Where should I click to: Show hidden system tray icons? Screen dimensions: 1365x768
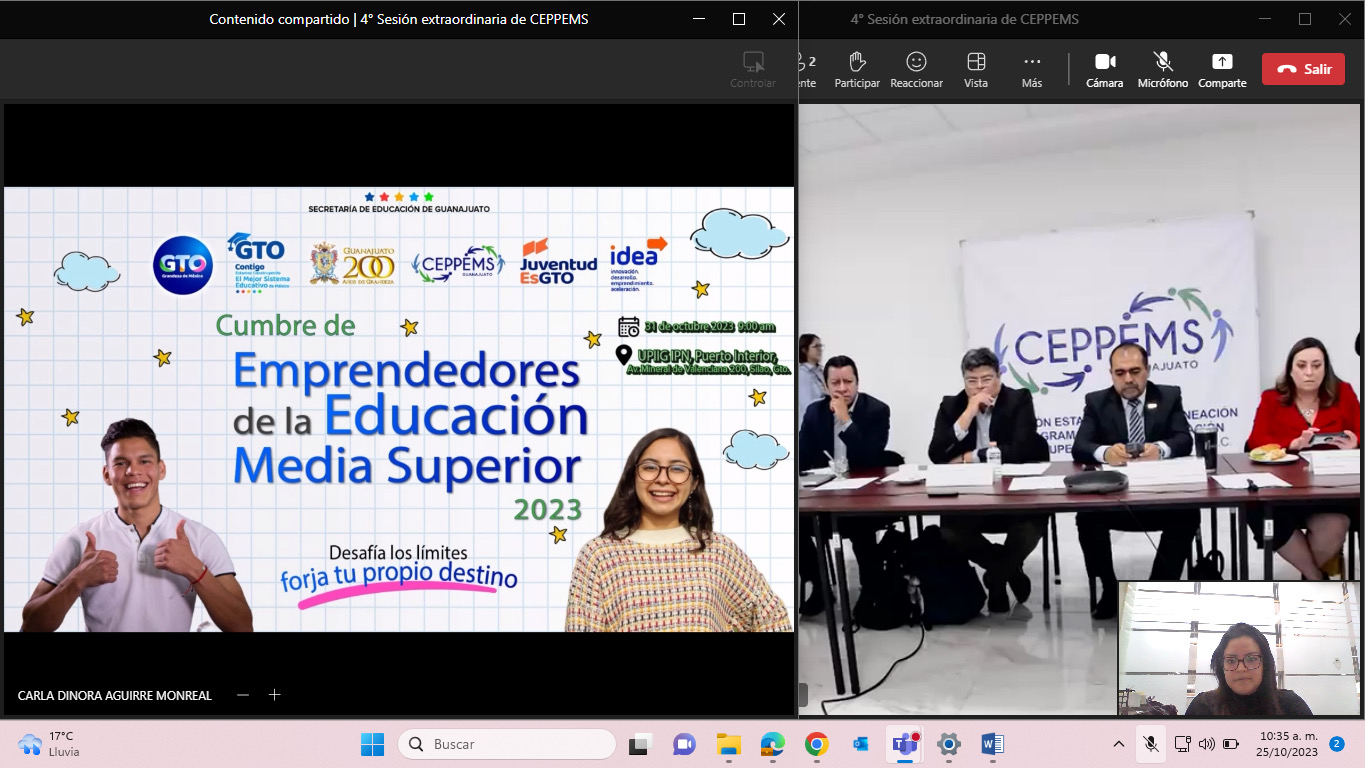(1119, 744)
